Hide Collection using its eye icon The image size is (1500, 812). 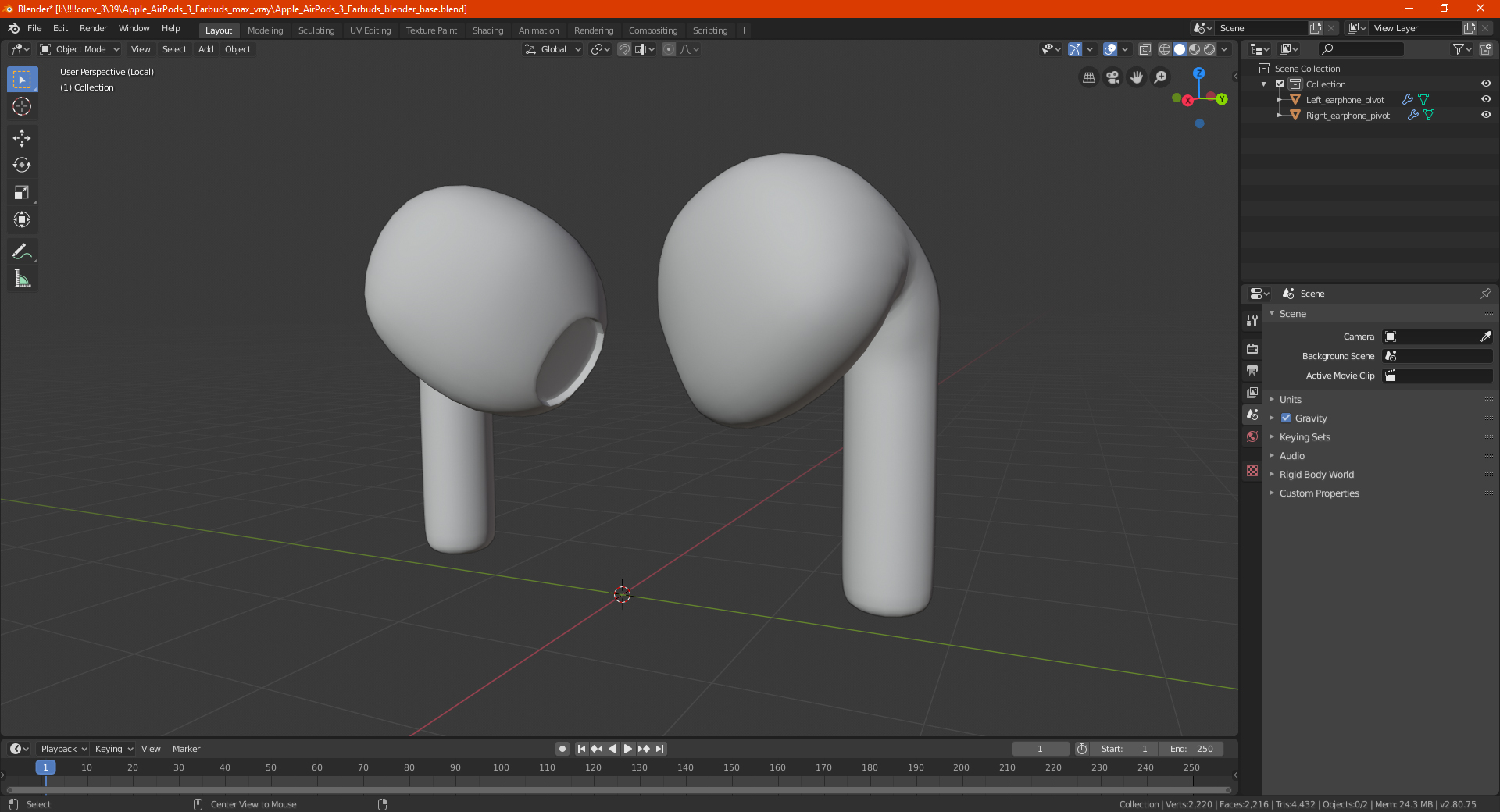point(1486,84)
